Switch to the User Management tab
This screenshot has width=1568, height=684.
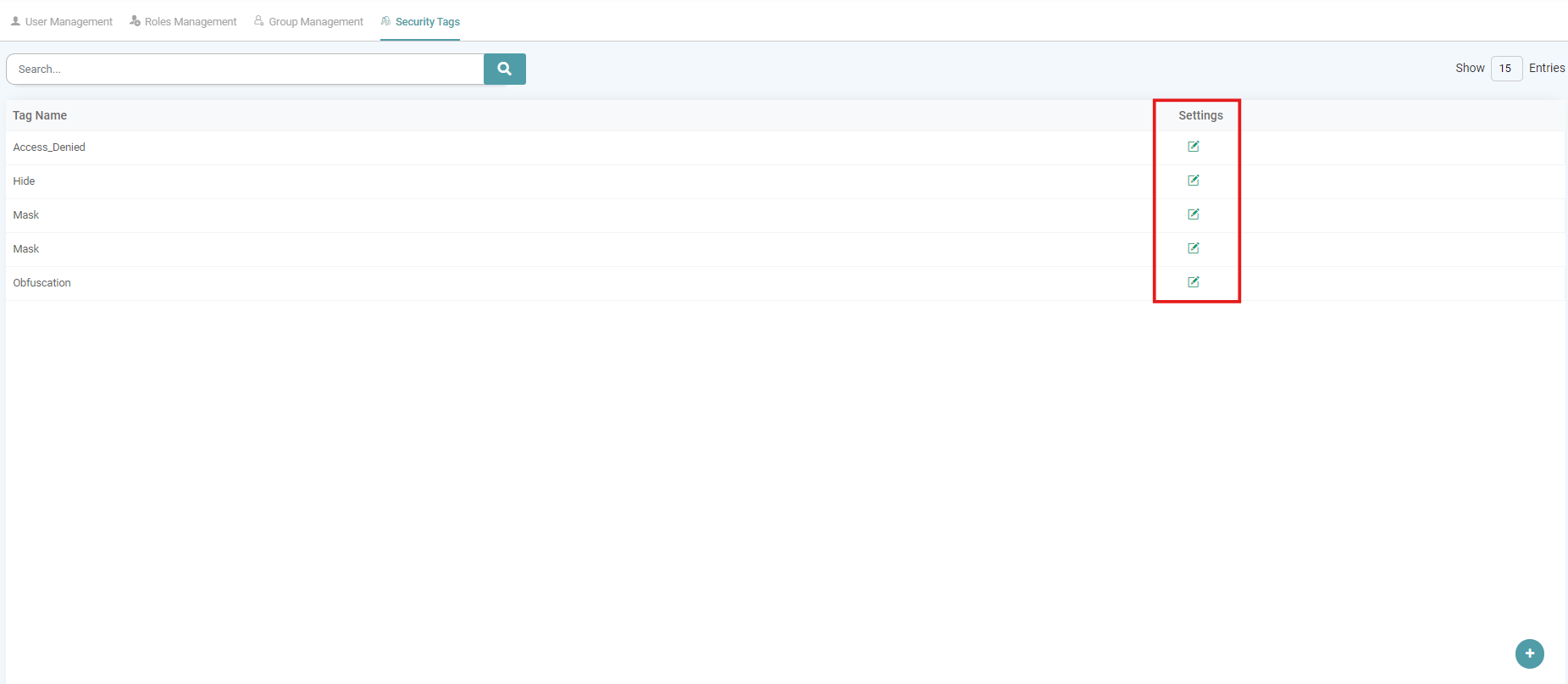tap(62, 21)
